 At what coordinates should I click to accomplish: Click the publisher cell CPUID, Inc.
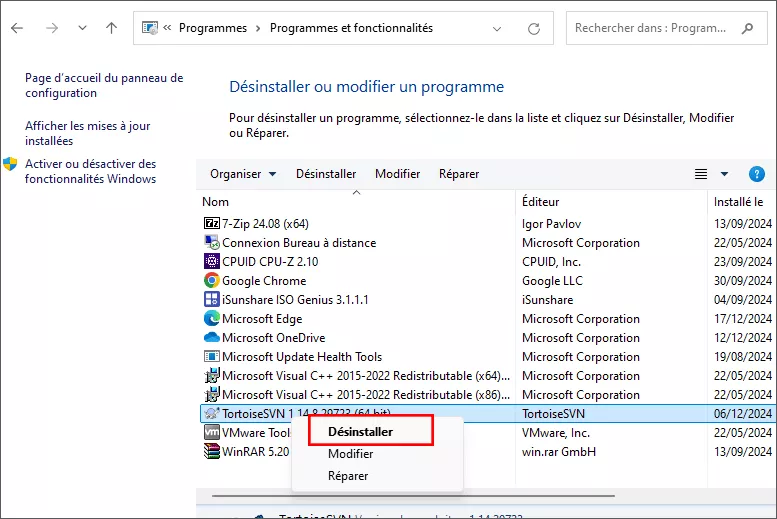click(x=551, y=261)
